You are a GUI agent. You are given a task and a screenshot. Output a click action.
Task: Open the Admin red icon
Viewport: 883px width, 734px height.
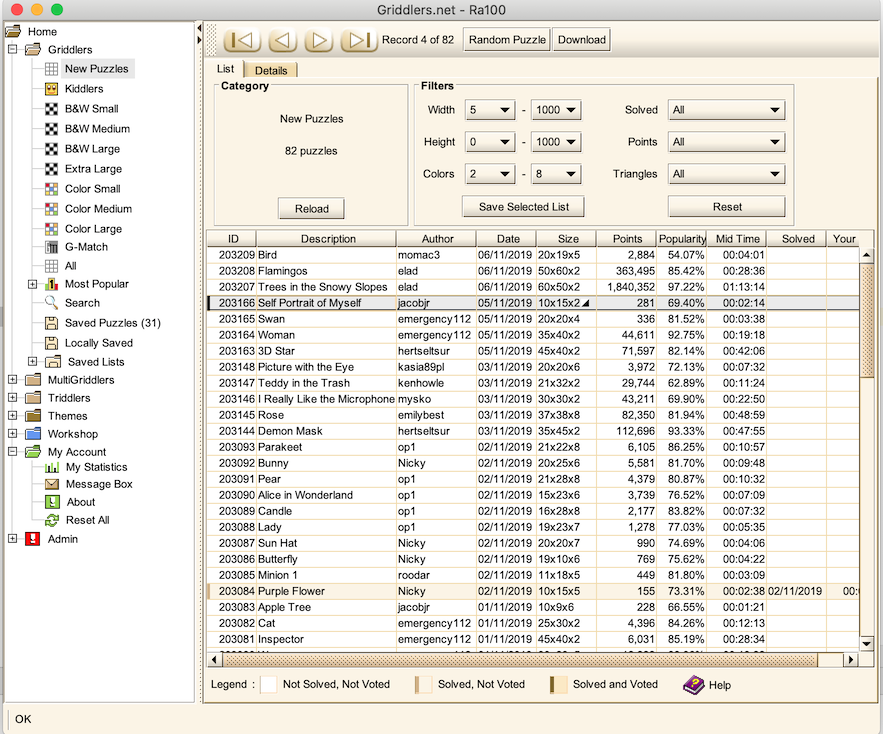(33, 539)
